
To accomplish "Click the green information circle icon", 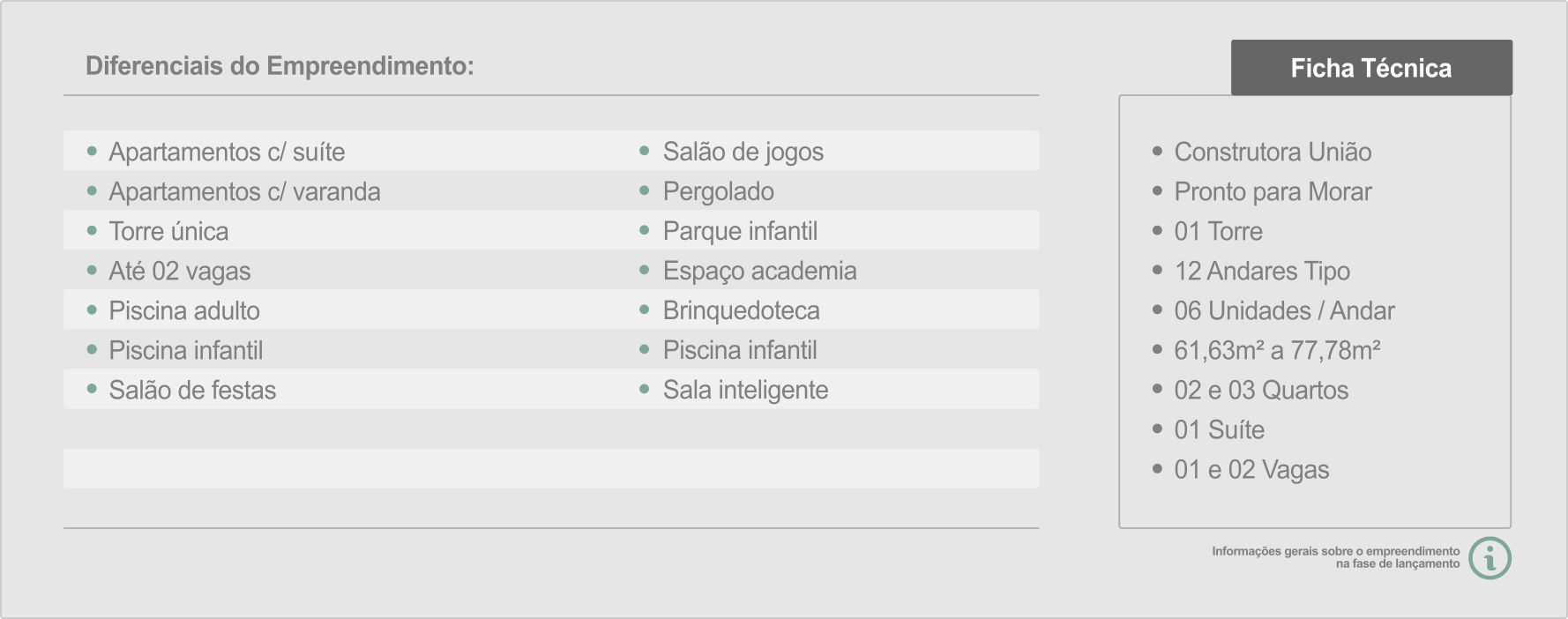I will (x=1490, y=558).
